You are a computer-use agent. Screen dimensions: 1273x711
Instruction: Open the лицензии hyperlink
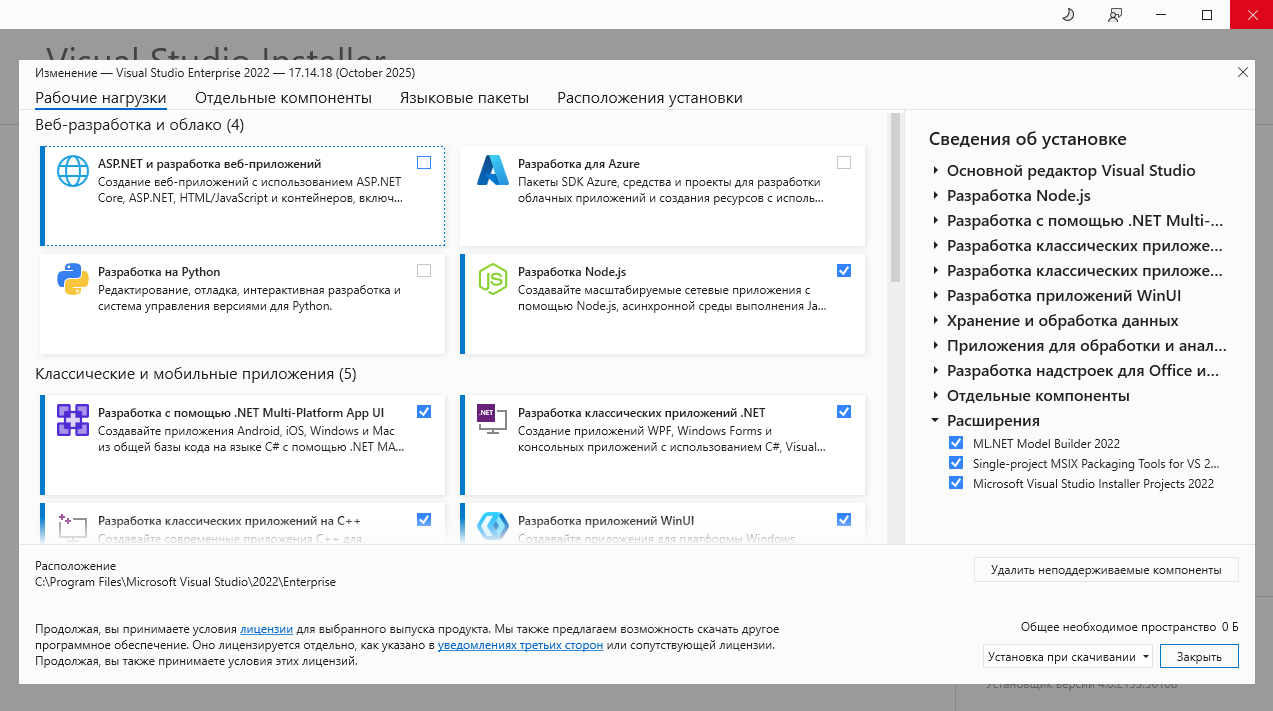click(266, 629)
